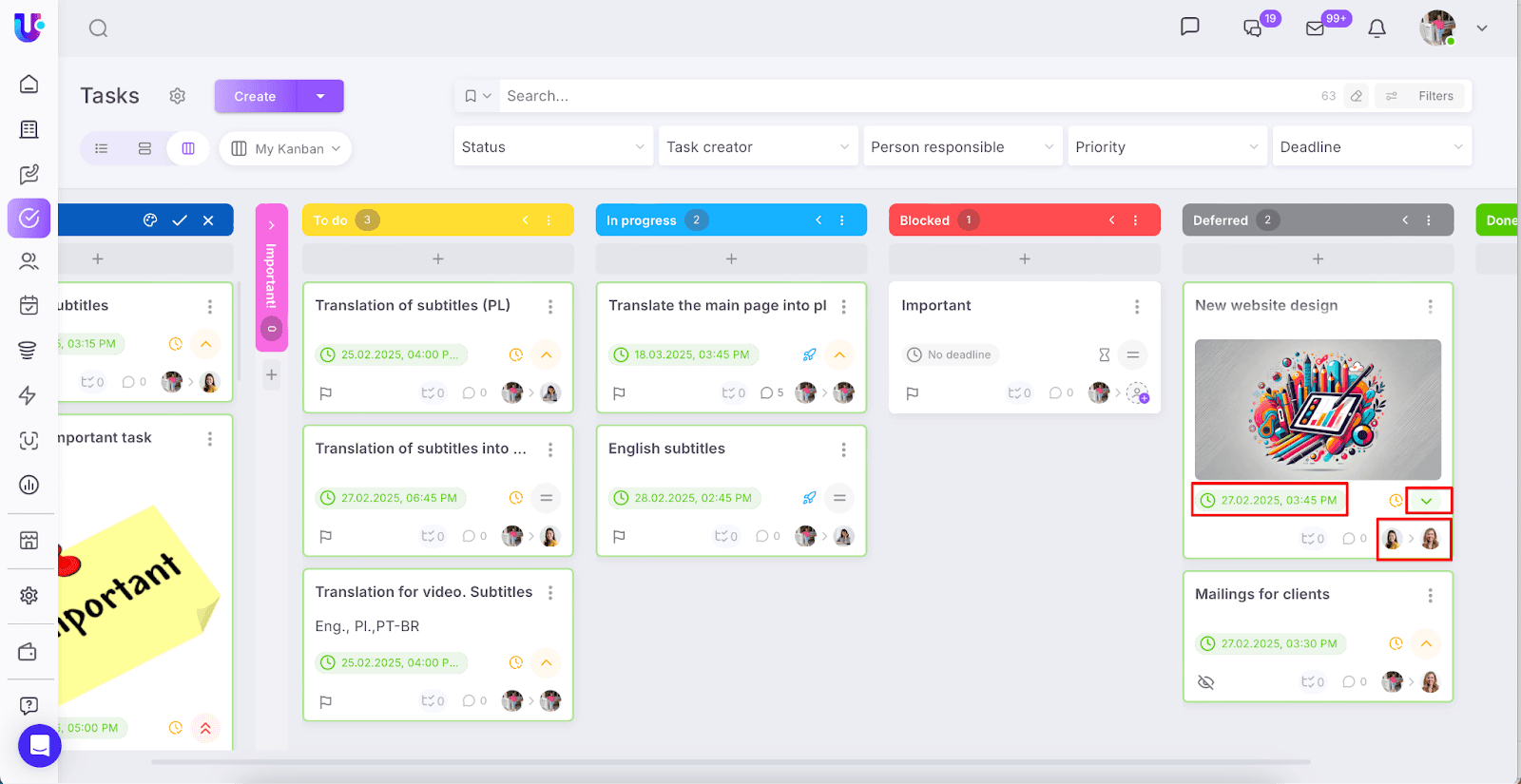1521x784 pixels.
Task: Open the reports chart icon in sidebar
Action: [29, 485]
